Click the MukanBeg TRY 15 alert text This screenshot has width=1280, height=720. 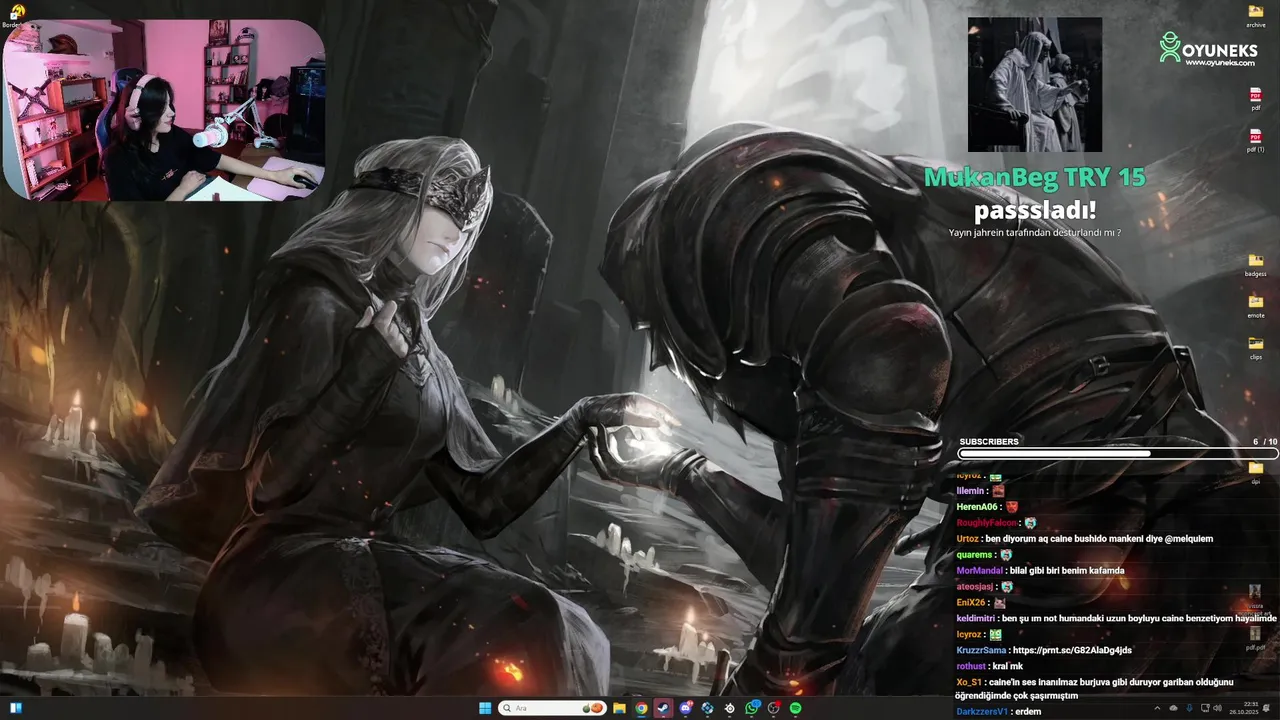click(1035, 178)
